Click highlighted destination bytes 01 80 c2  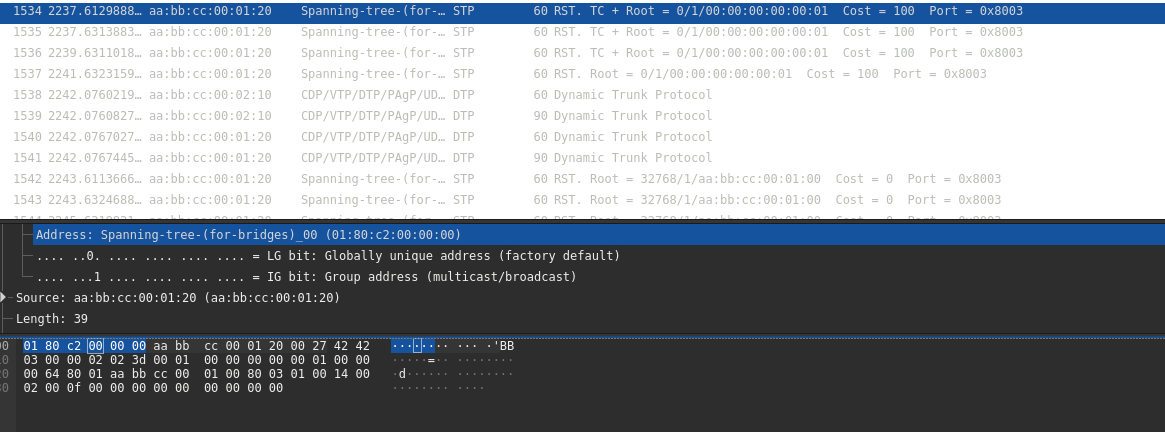point(53,346)
